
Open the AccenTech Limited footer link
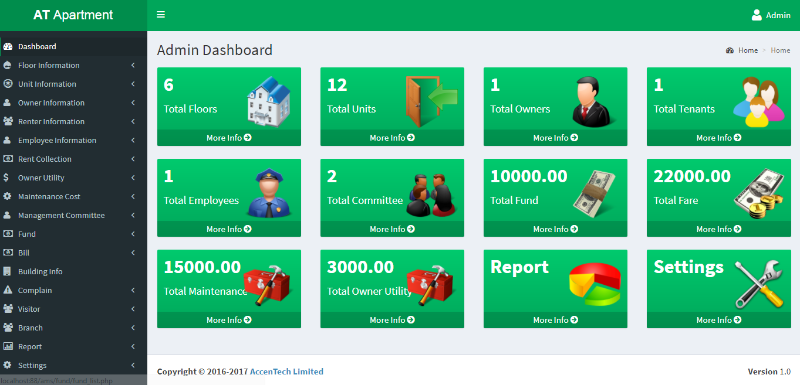[286, 371]
